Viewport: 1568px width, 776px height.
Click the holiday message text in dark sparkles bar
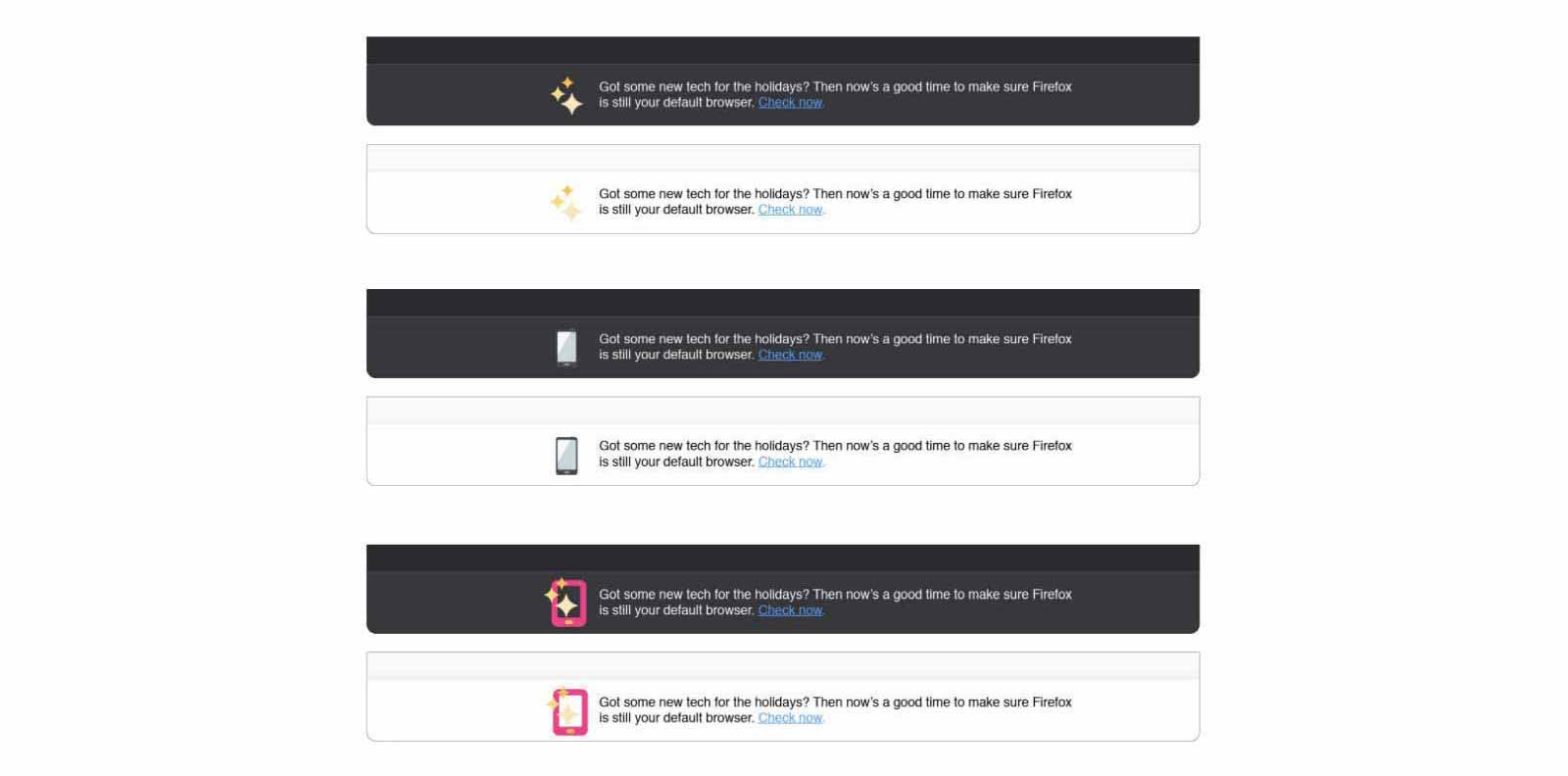(x=835, y=87)
